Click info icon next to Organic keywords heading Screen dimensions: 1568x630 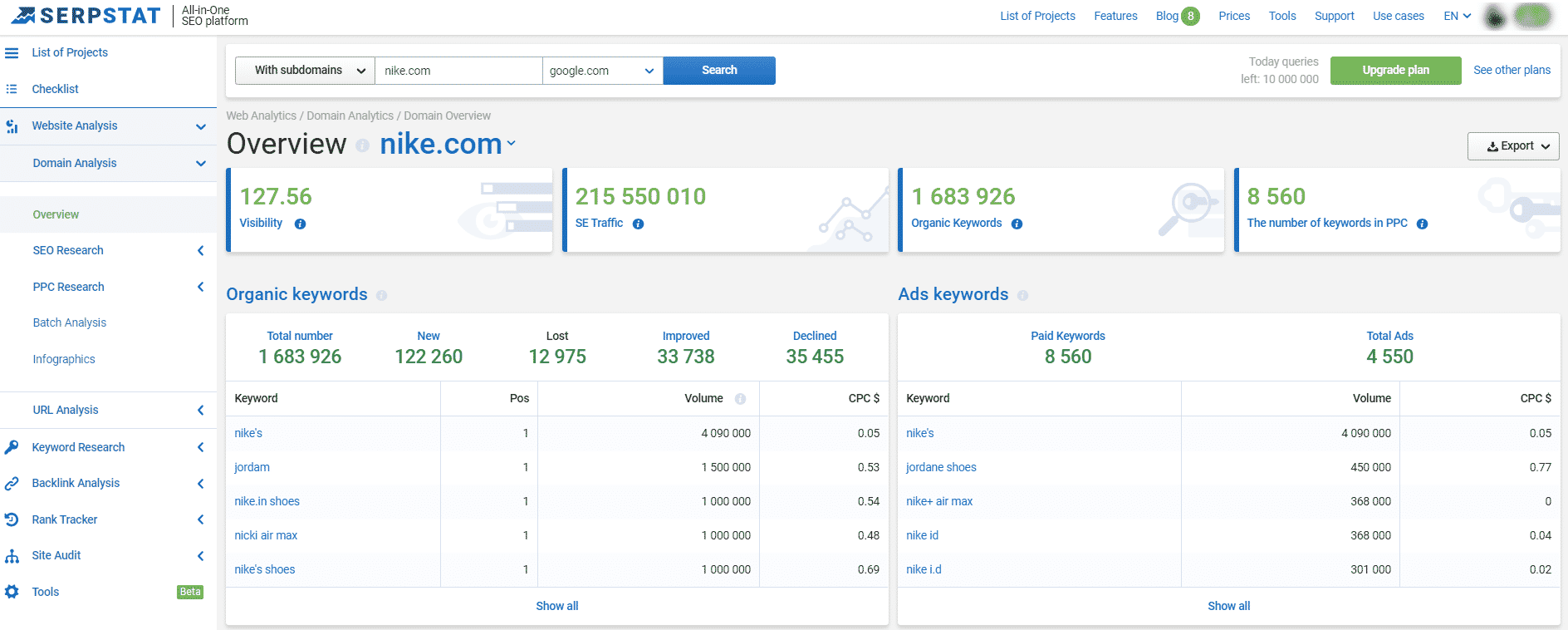tap(381, 295)
